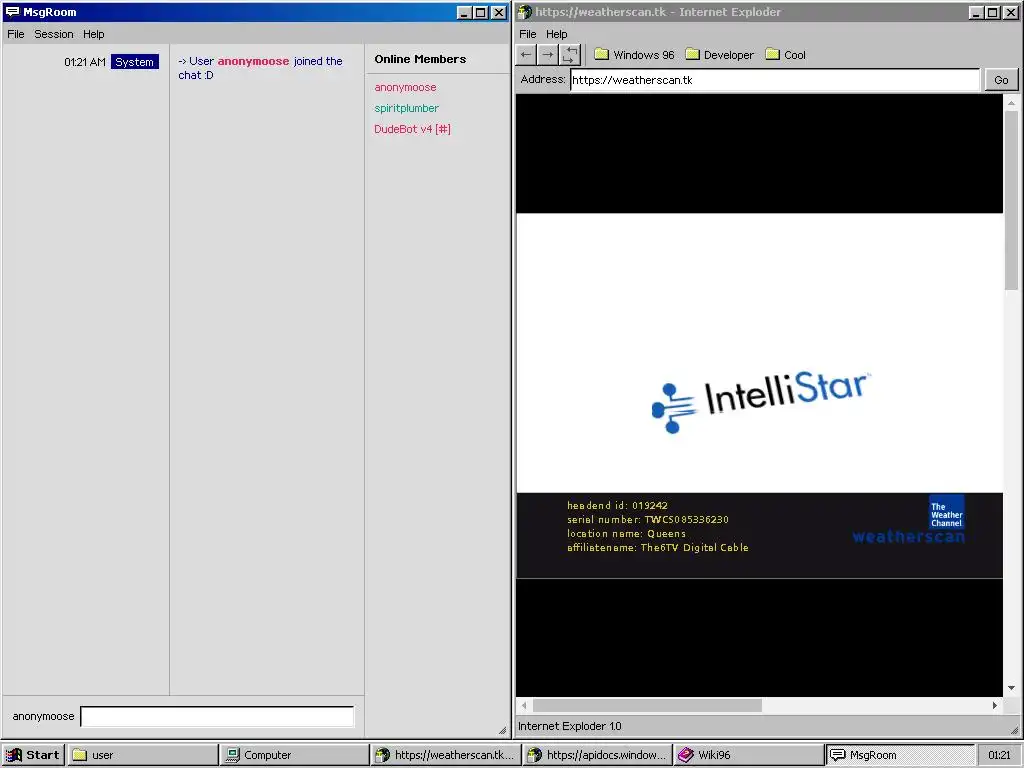This screenshot has width=1024, height=768.
Task: Switch to the weatherscan.tk taskbar item
Action: (x=445, y=755)
